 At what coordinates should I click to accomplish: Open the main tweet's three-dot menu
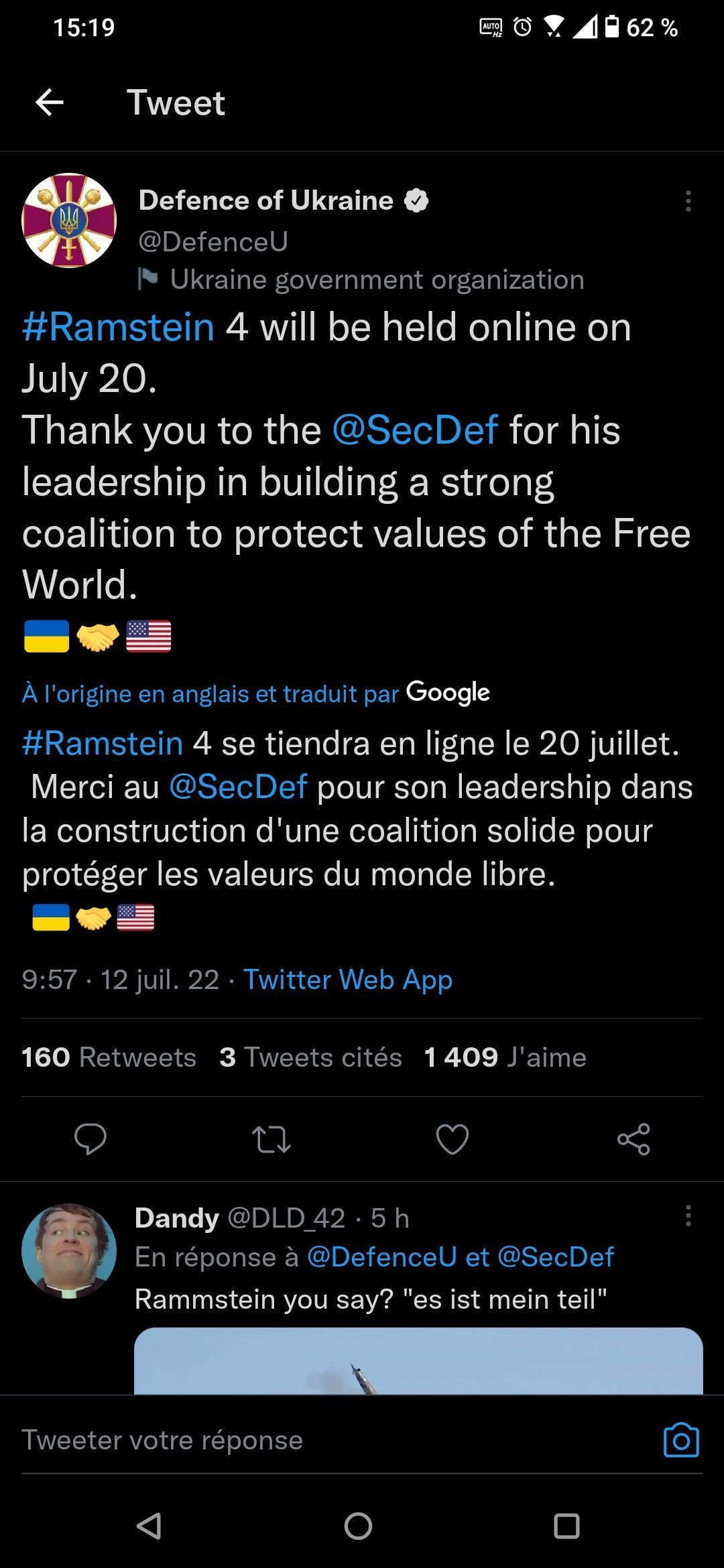[688, 201]
